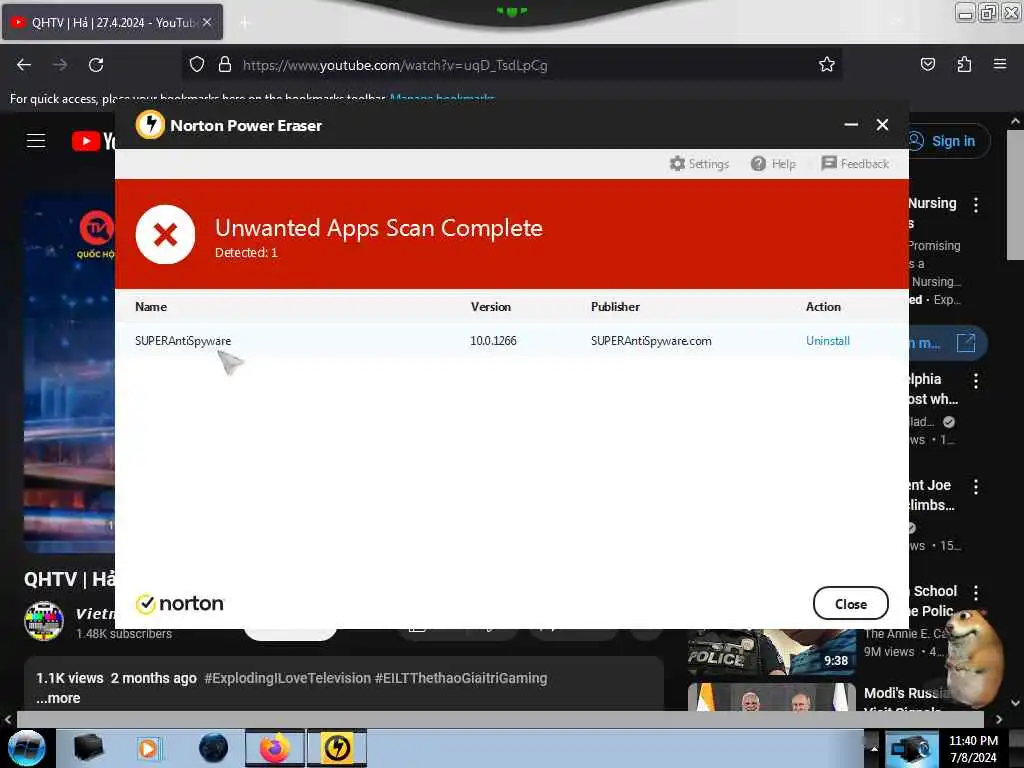Go back in Firefox
Image resolution: width=1024 pixels, height=768 pixels.
click(x=24, y=65)
